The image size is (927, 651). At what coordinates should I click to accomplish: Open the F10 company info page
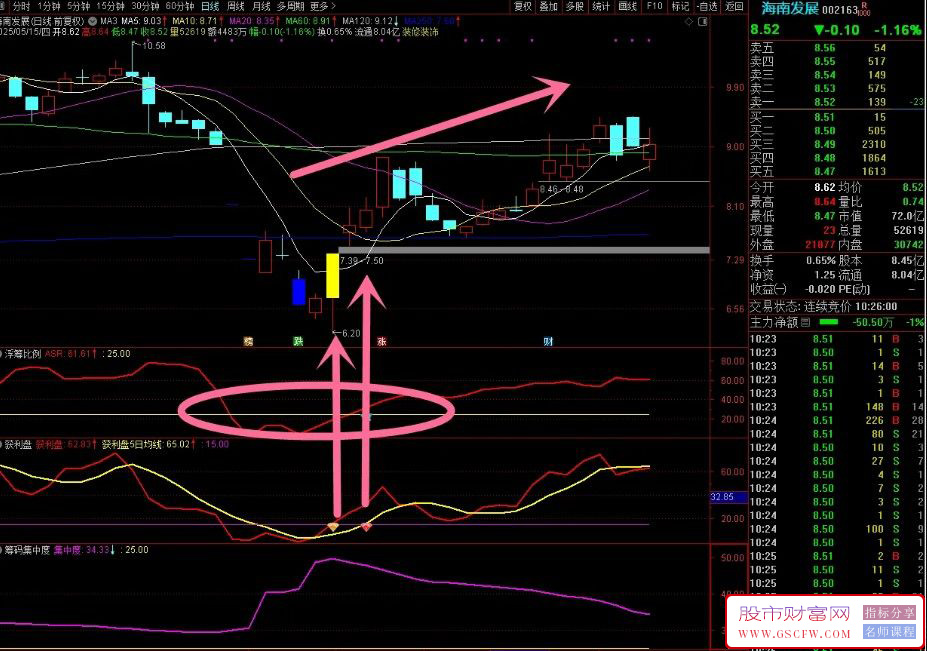(654, 6)
